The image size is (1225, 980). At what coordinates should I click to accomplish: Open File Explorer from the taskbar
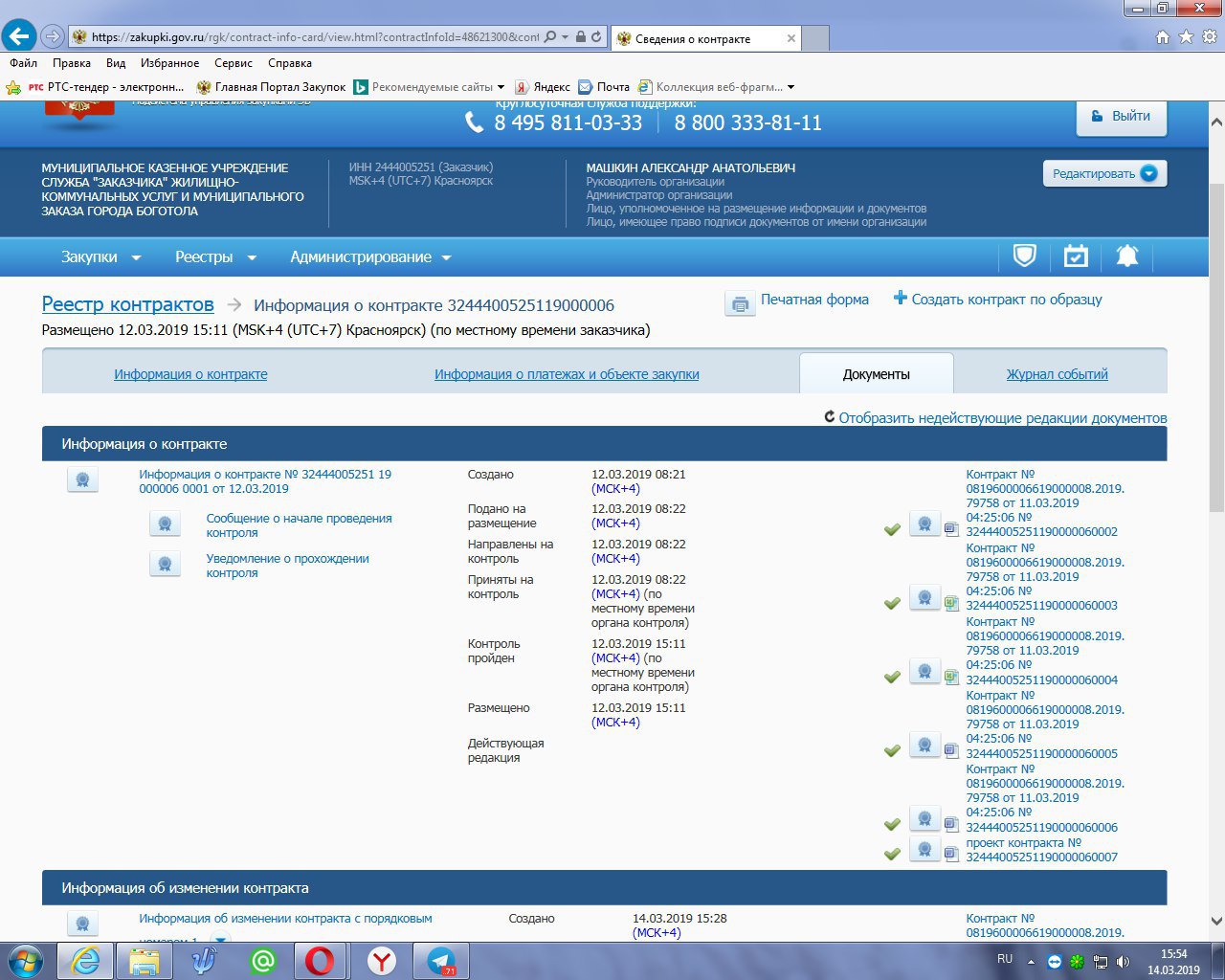coord(144,960)
